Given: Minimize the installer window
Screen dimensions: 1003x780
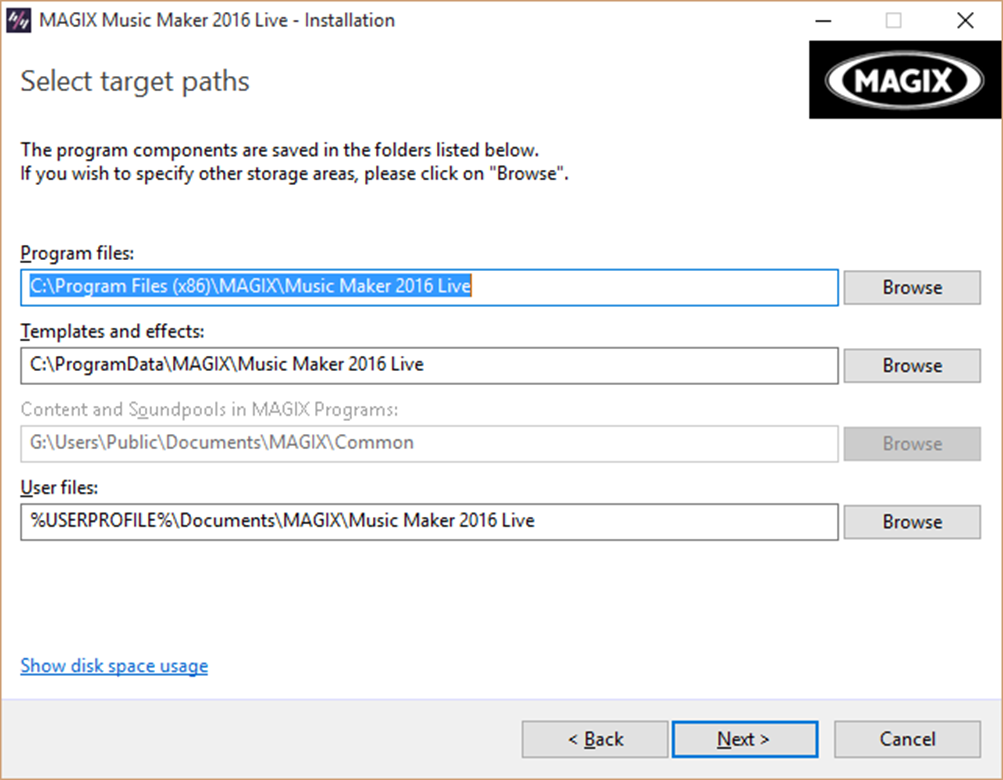Looking at the screenshot, I should point(823,20).
